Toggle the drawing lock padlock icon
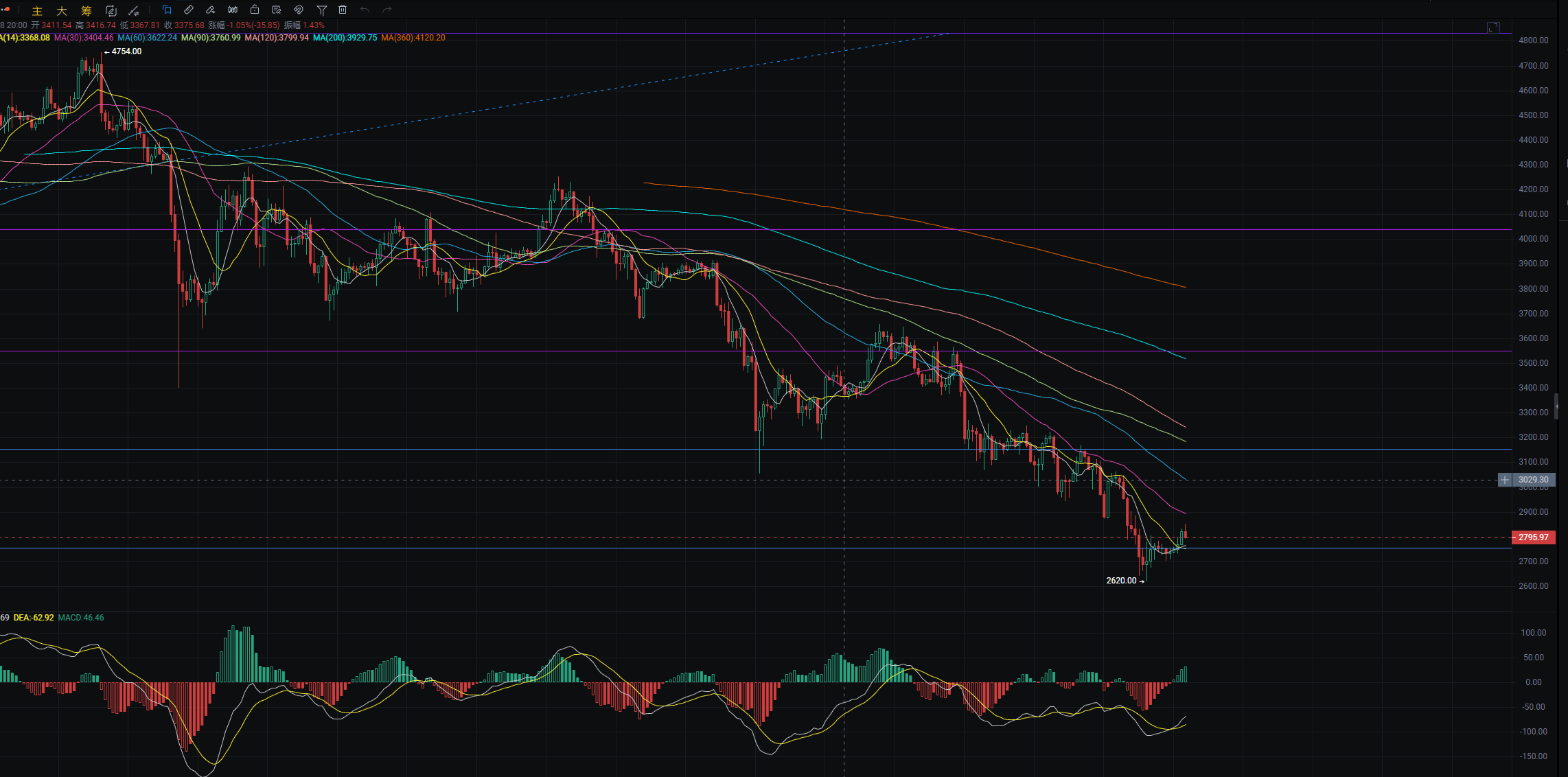 pyautogui.click(x=255, y=10)
